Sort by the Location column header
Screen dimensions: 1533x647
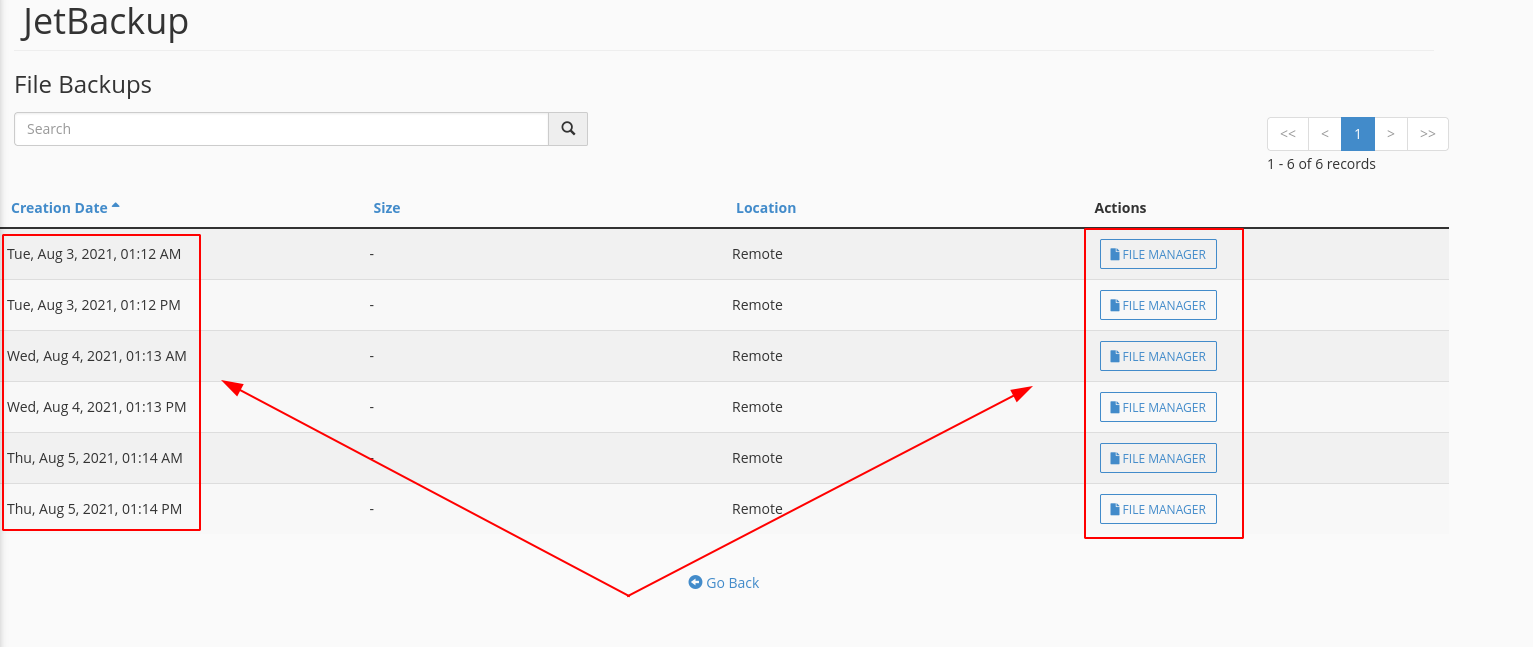(766, 208)
